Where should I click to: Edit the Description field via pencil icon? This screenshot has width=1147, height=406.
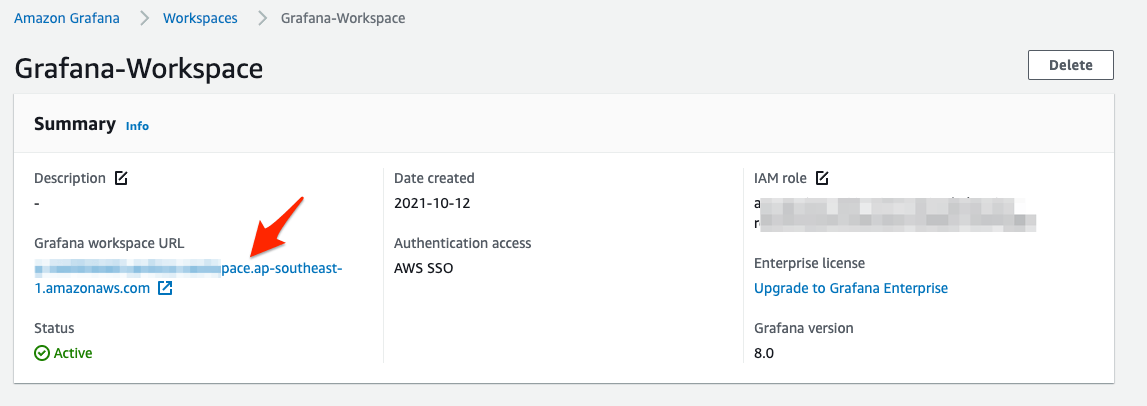[121, 178]
